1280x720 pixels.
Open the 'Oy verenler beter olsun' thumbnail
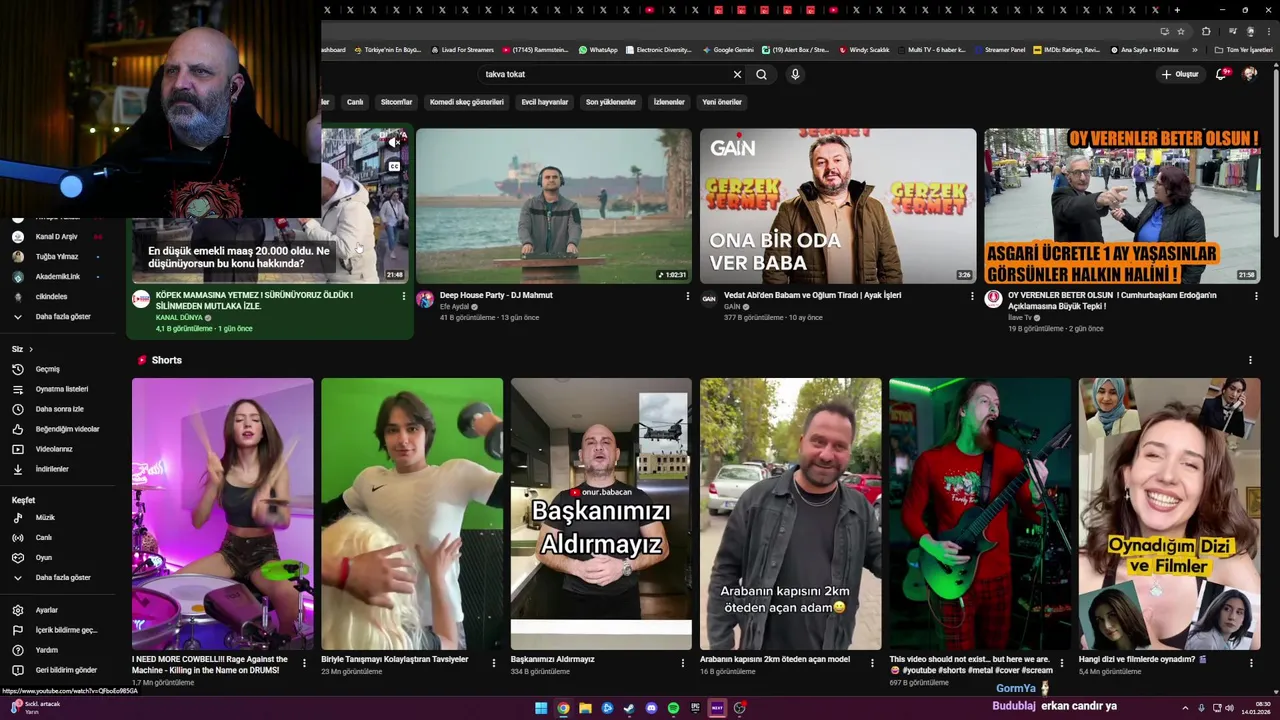pyautogui.click(x=1122, y=206)
